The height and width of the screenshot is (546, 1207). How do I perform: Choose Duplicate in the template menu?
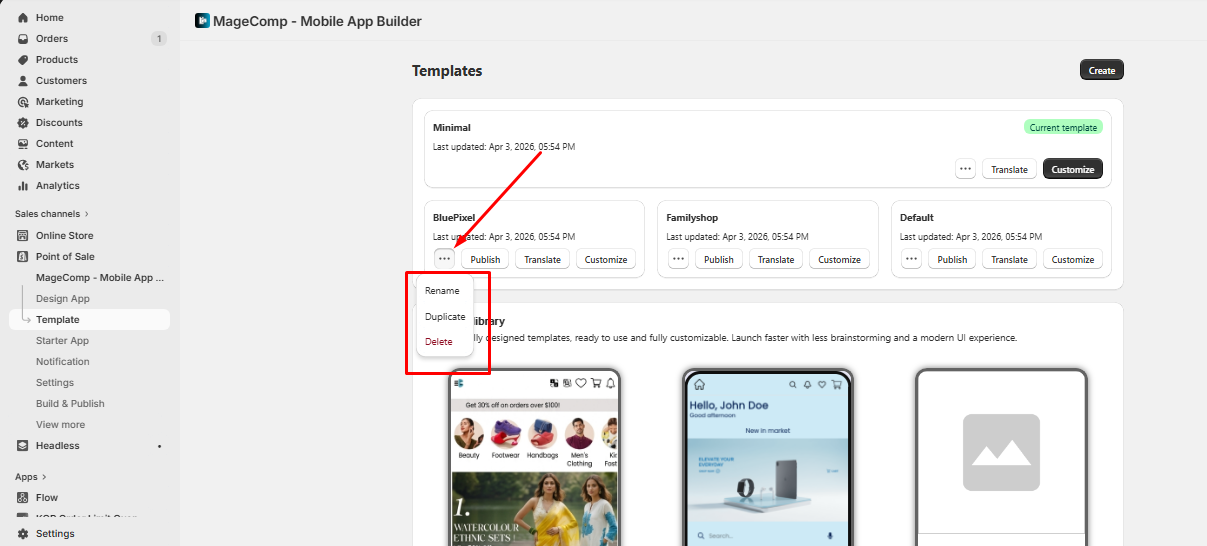(x=445, y=317)
